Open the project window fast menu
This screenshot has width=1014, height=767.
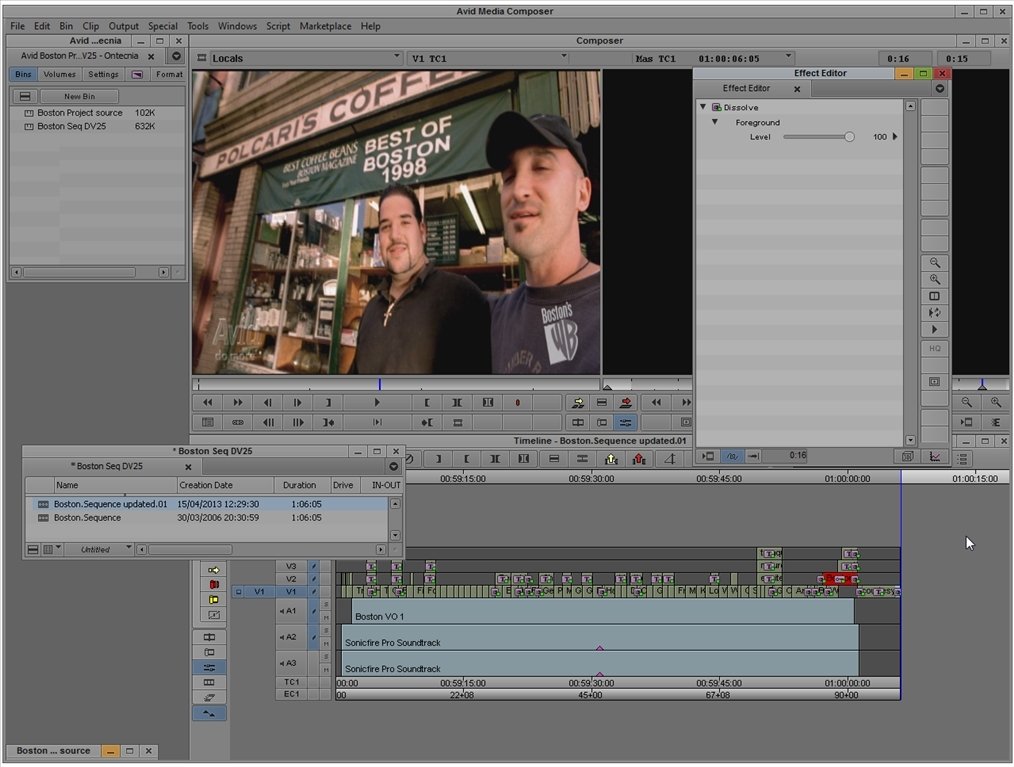(x=176, y=56)
